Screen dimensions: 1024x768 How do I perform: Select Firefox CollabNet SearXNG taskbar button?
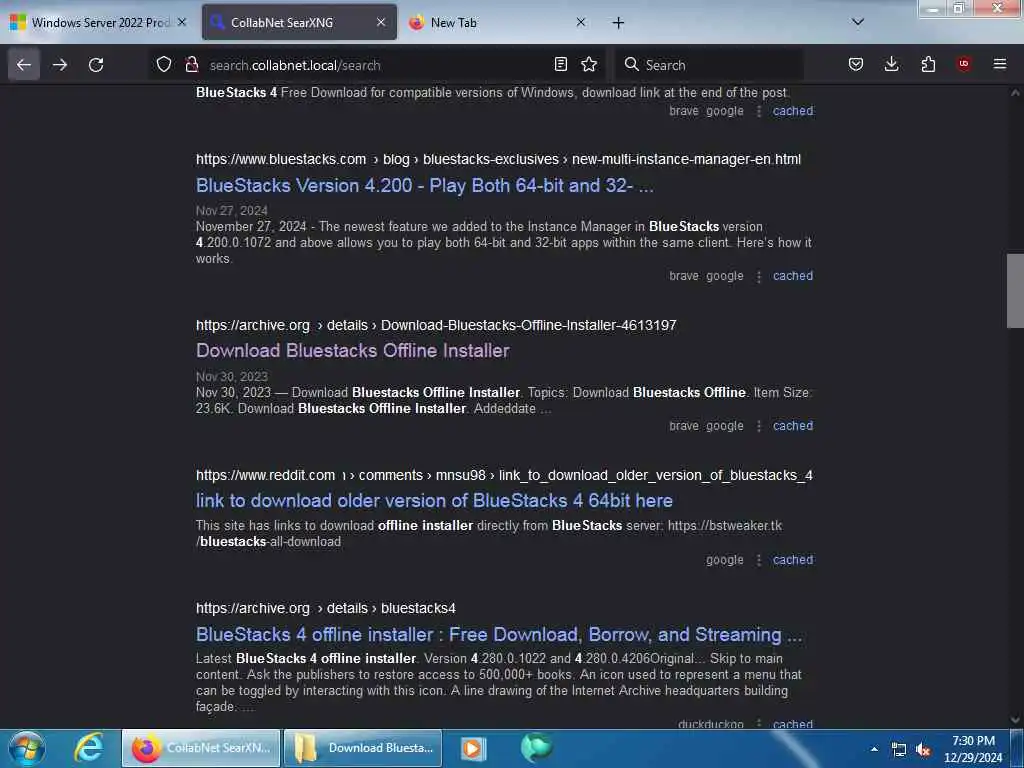coord(201,748)
